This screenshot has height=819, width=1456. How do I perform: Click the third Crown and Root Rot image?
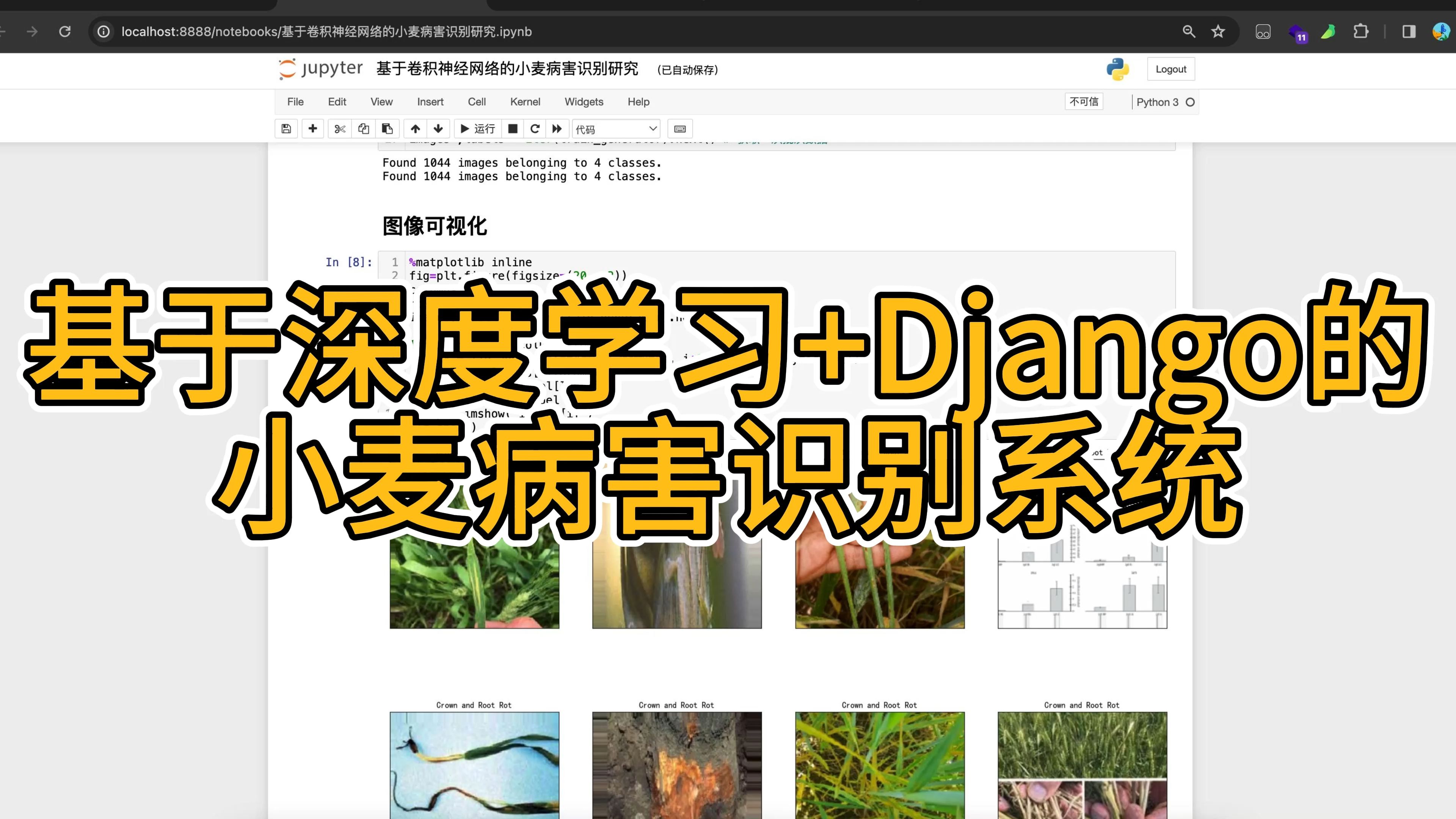880,765
